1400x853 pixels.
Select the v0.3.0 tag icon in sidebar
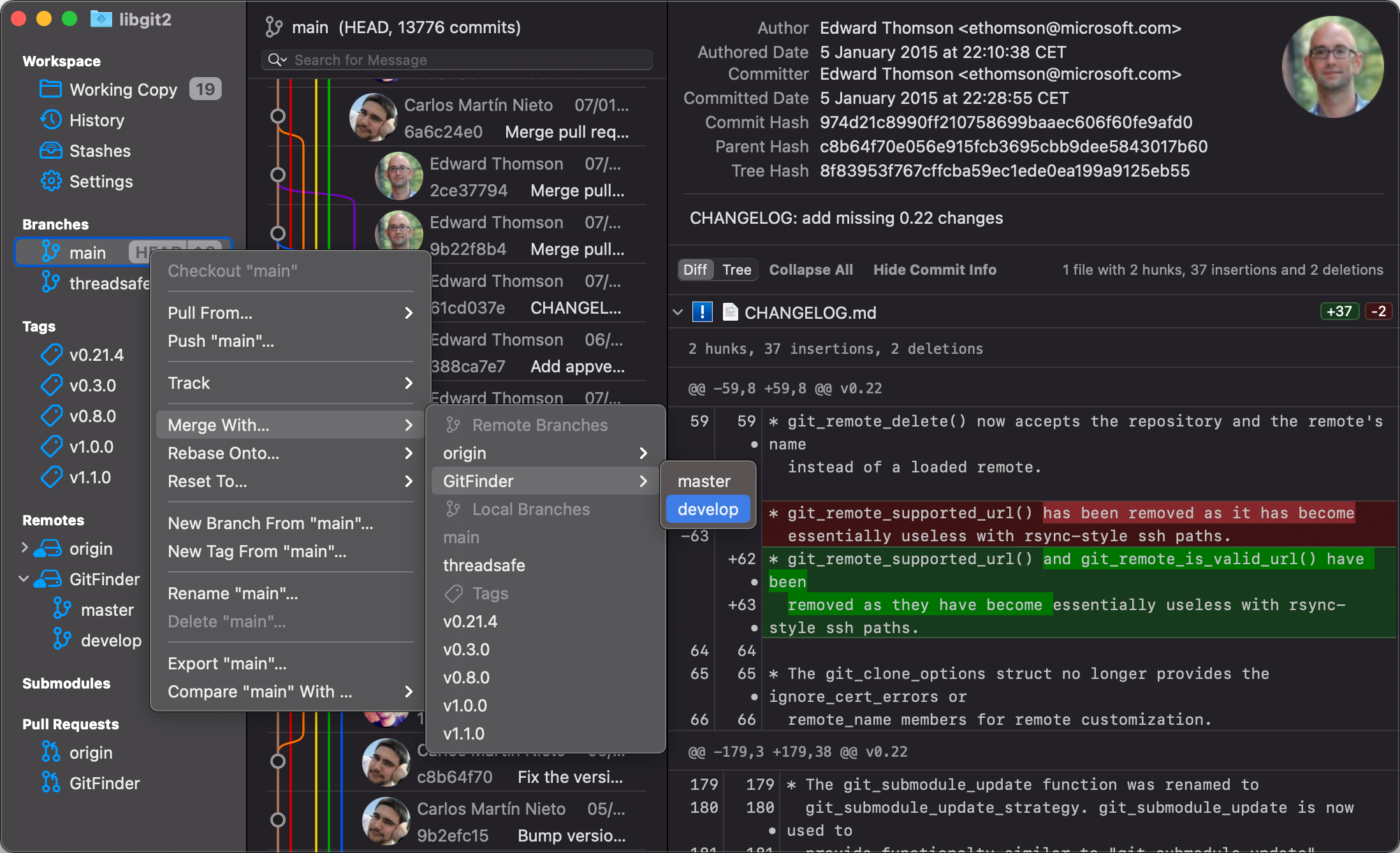(x=52, y=385)
